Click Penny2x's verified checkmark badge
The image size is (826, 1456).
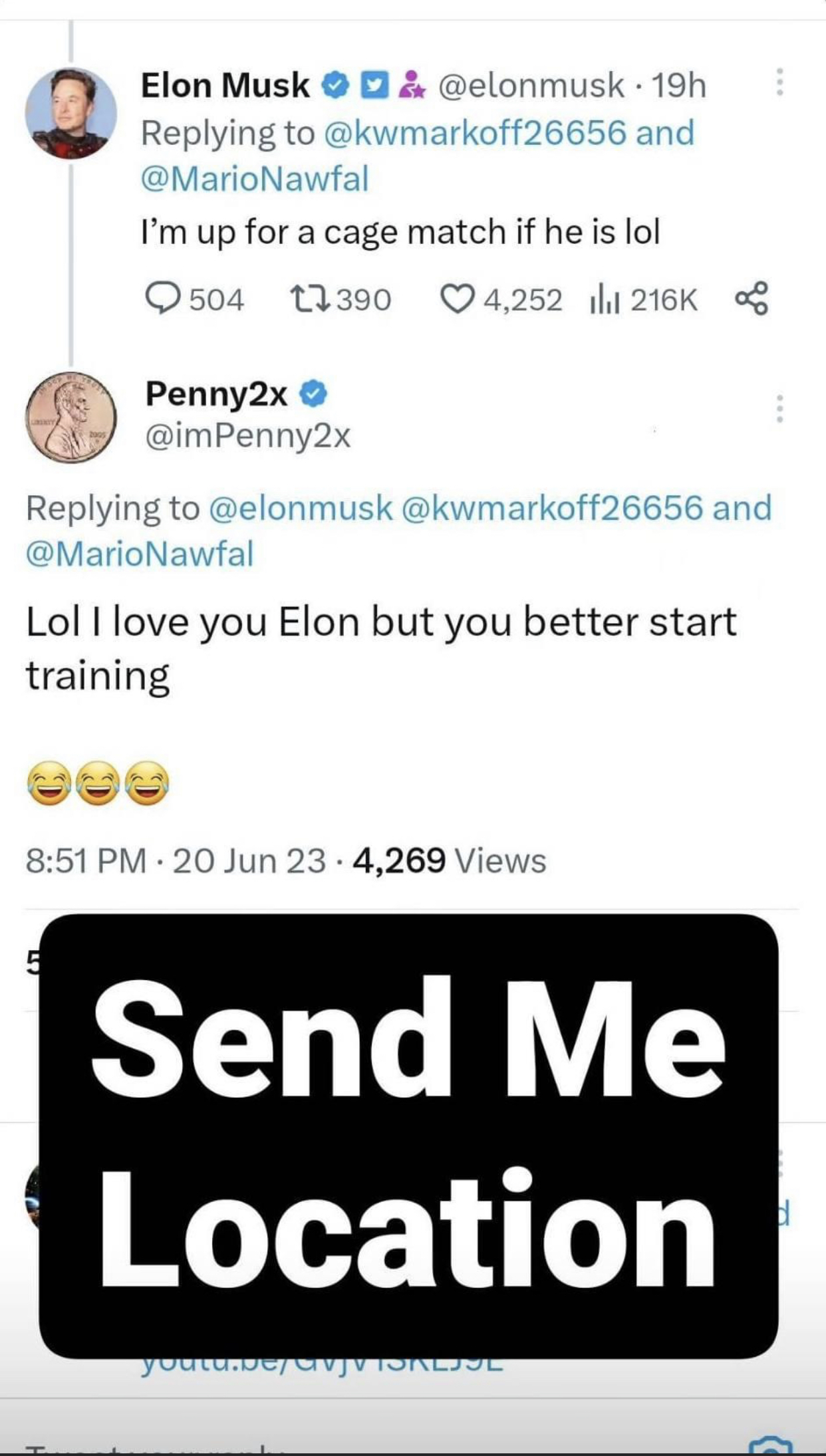(x=313, y=394)
